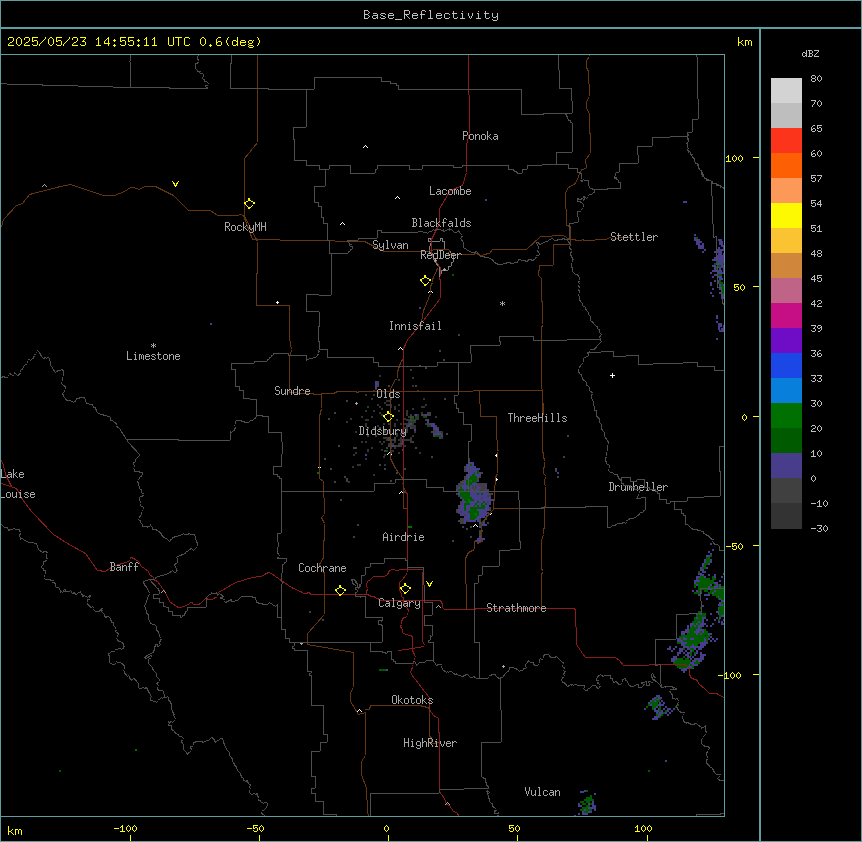This screenshot has height=842, width=862.
Task: Select the Strathmore label
Action: (x=516, y=608)
